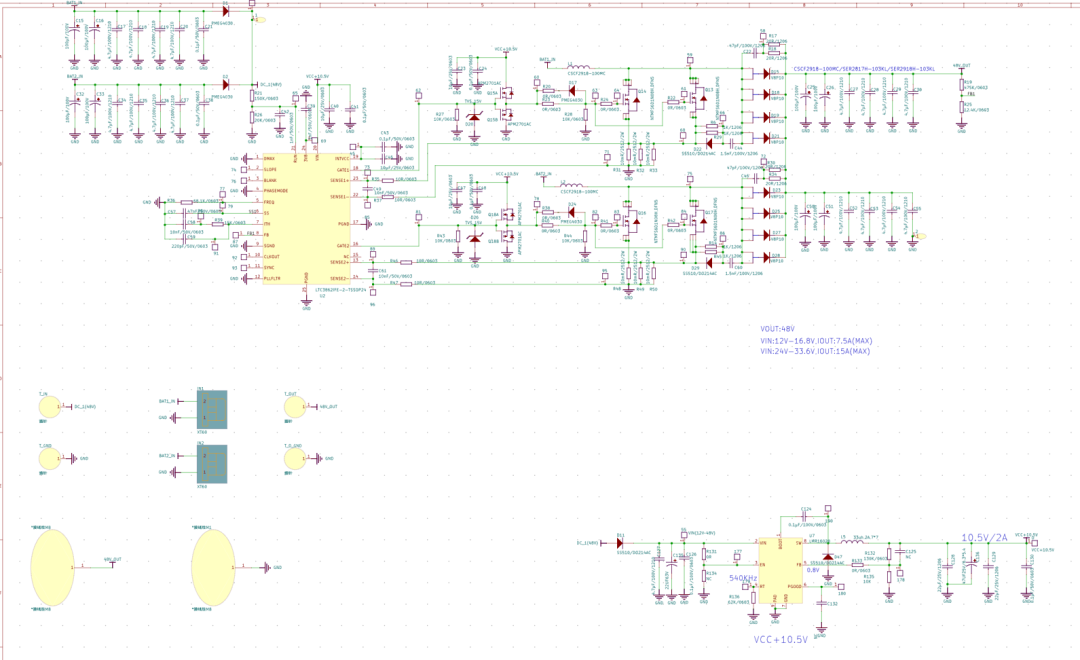Click the '10.5V/2A' annotation

(984, 537)
